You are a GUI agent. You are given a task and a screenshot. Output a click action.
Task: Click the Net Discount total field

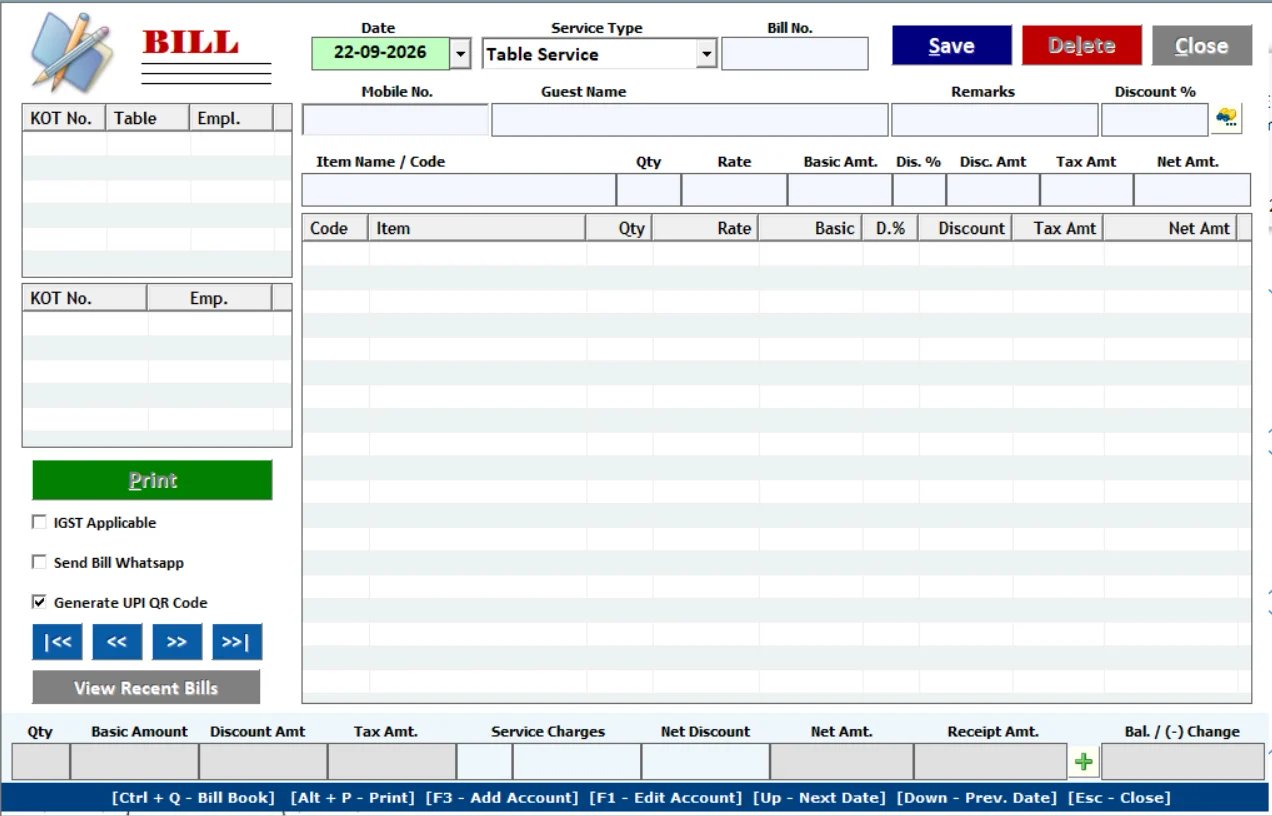tap(705, 762)
